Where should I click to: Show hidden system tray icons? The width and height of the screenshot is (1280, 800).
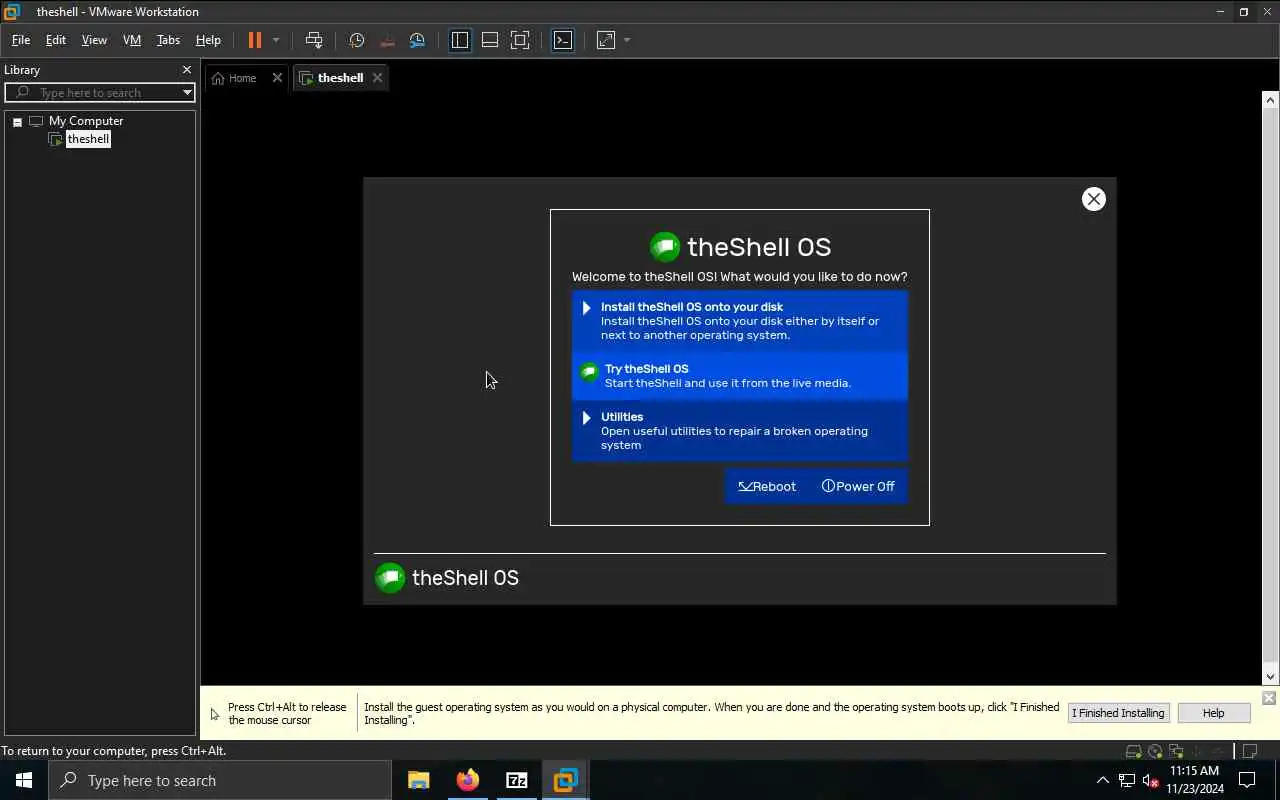(1102, 780)
